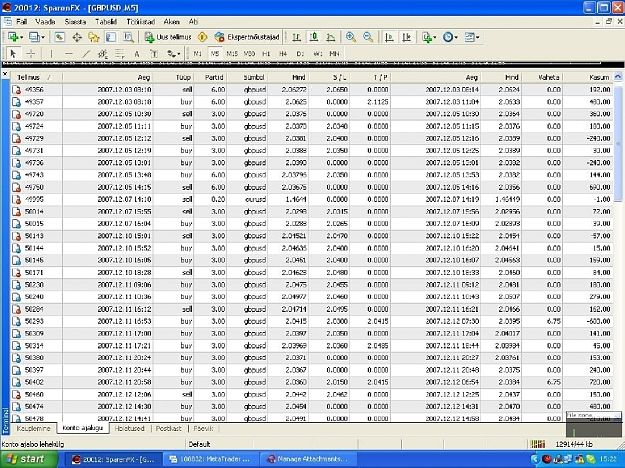This screenshot has height=468, width=625.
Task: Select the text 'A' drawing tool
Action: 137,53
